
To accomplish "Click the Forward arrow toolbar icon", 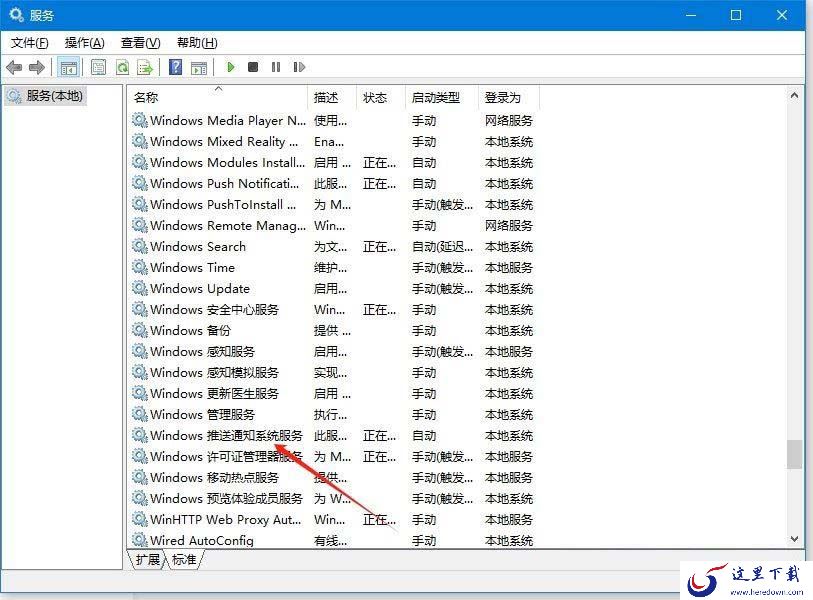I will [x=37, y=67].
